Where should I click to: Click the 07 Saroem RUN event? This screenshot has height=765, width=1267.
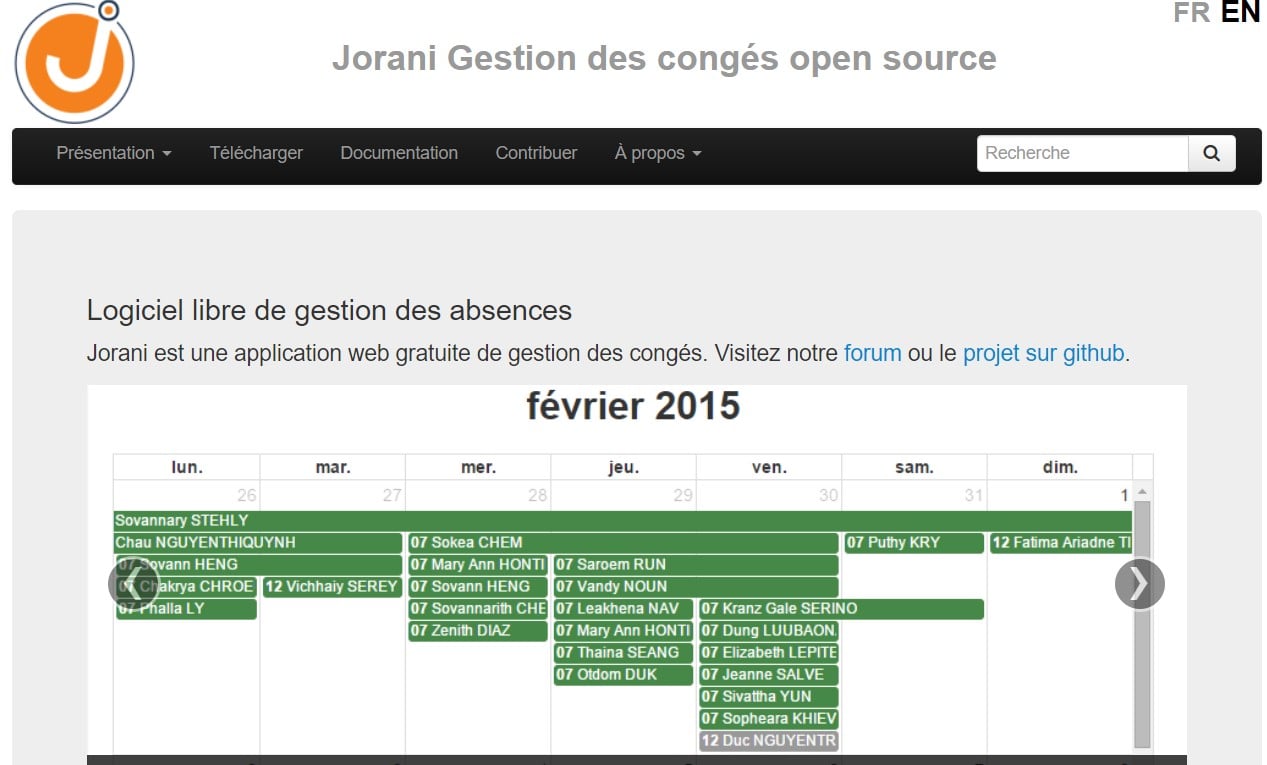point(696,565)
